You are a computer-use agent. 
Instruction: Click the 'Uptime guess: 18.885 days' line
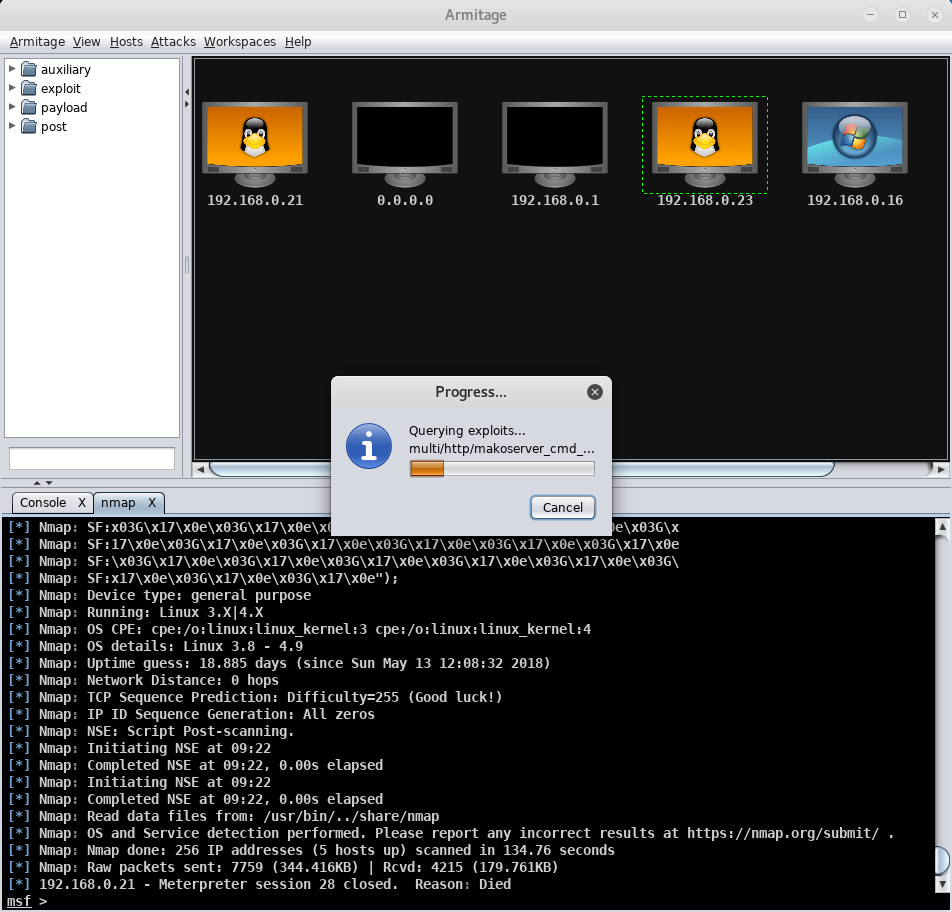279,663
